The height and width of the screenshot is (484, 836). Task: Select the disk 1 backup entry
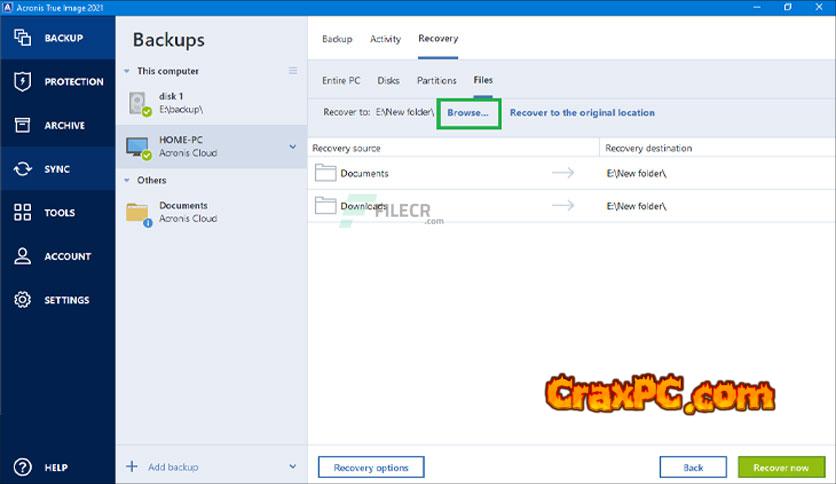tap(180, 102)
